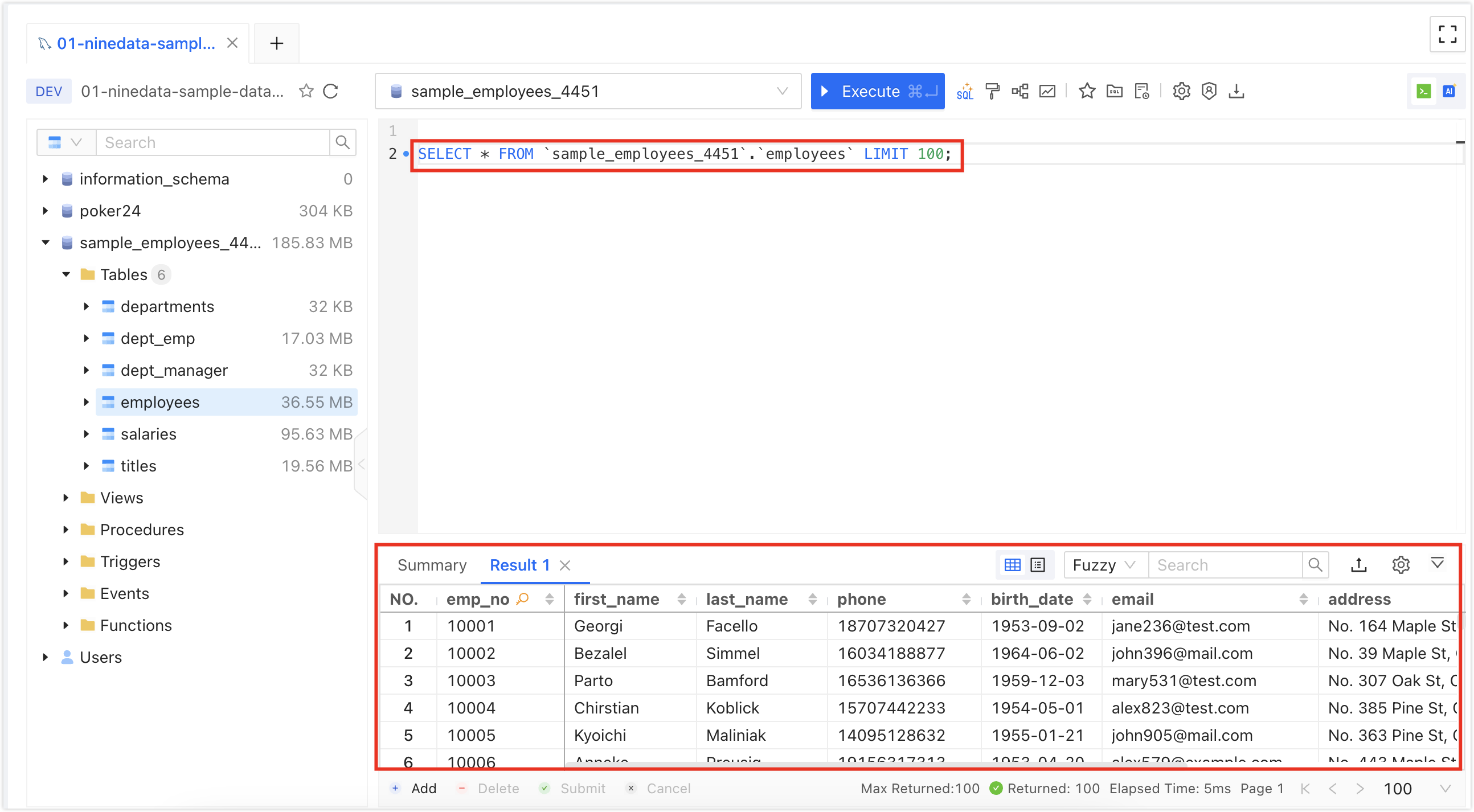Sort by the first_name column arrows
The height and width of the screenshot is (812, 1474).
(681, 598)
